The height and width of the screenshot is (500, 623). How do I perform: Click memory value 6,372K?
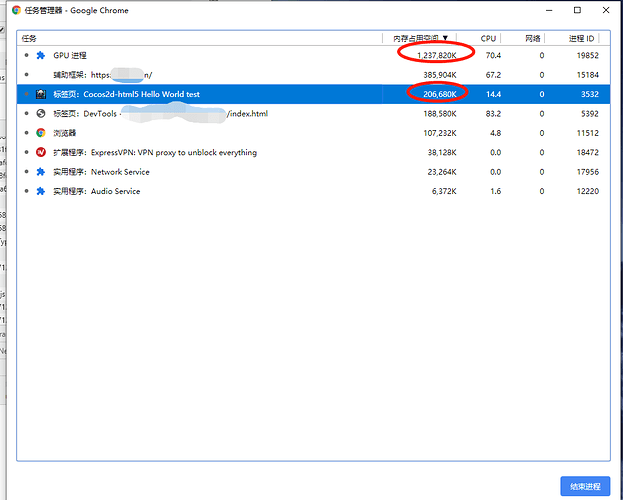click(x=444, y=192)
